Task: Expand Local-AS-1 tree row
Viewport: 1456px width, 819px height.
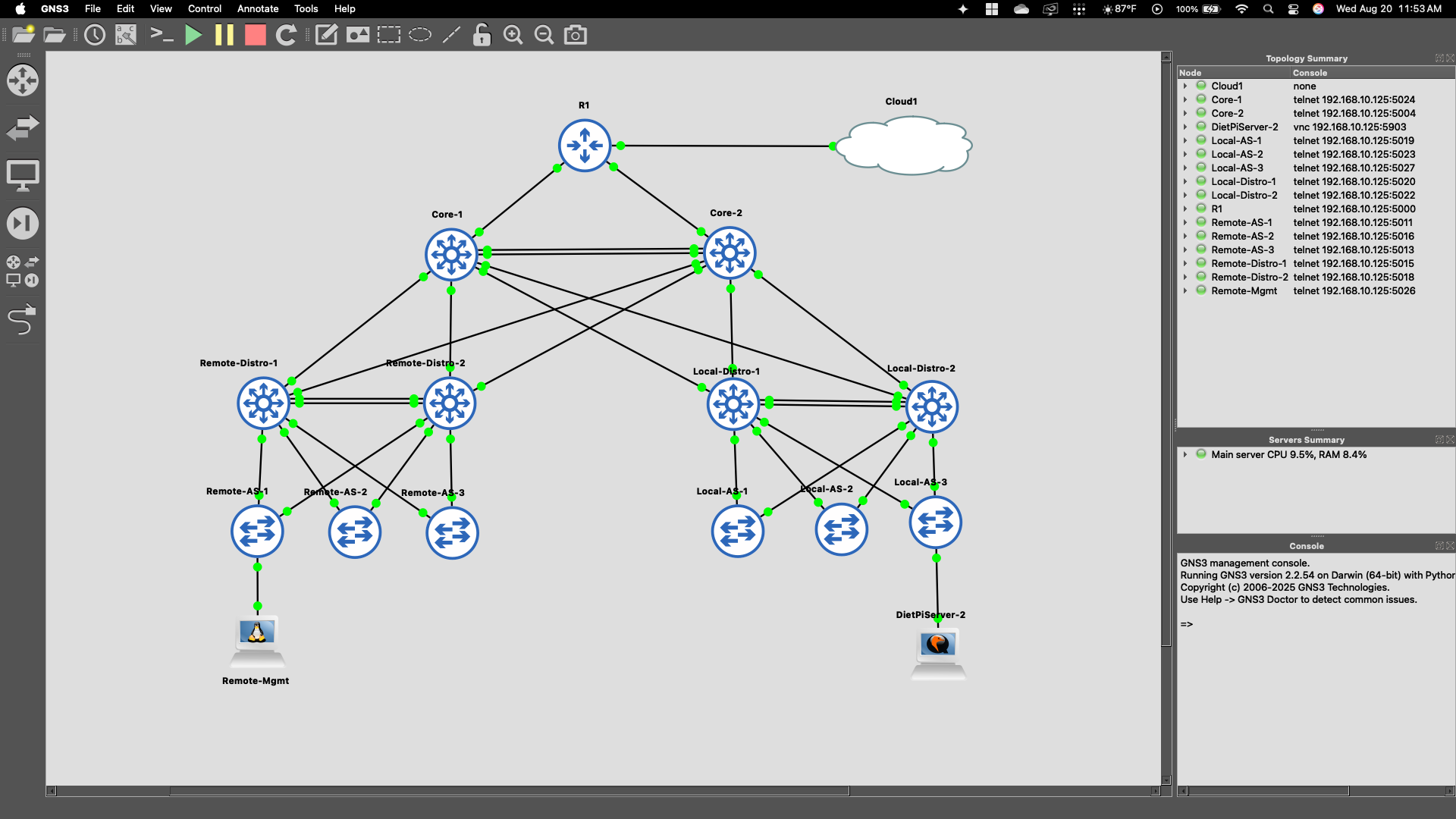Action: pos(1185,141)
